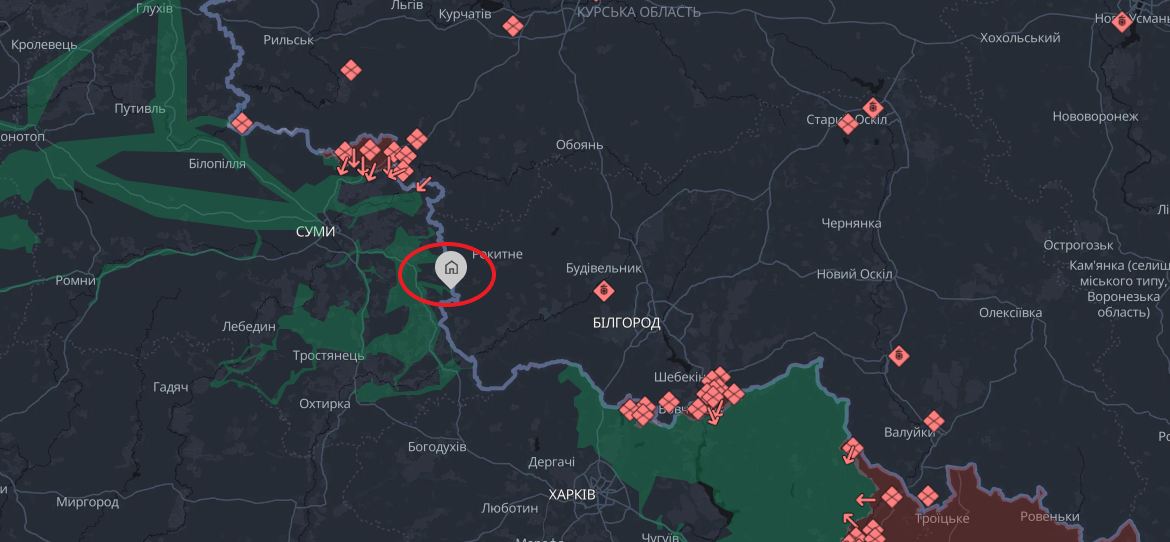The image size is (1170, 542).
Task: Select the headquarters marker above Старий Оскіл label
Action: [874, 108]
